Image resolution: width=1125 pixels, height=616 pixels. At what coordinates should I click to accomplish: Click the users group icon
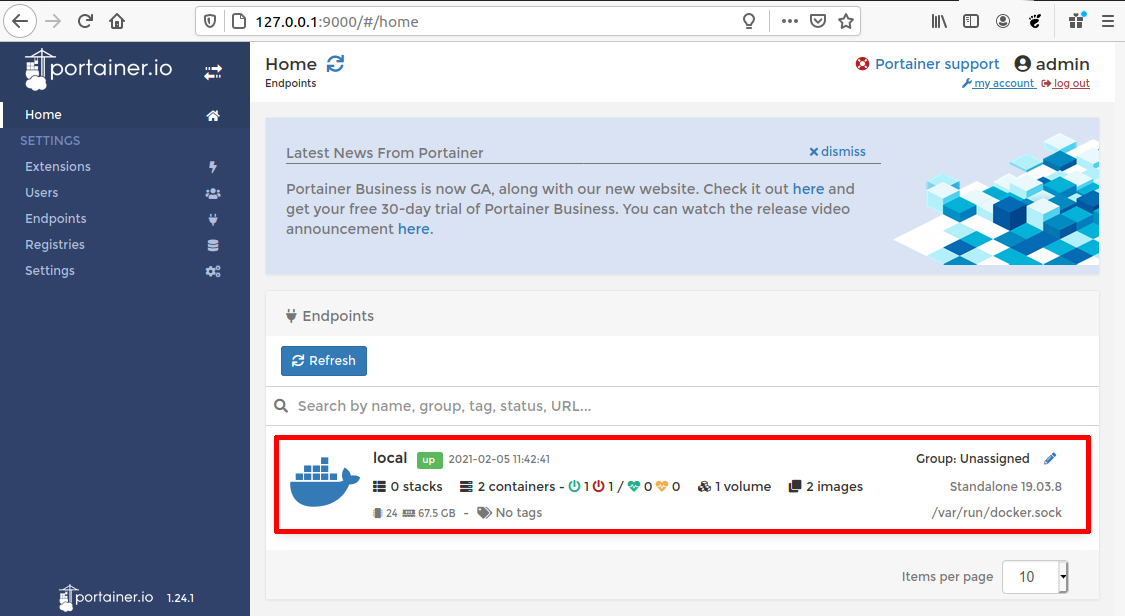click(213, 194)
